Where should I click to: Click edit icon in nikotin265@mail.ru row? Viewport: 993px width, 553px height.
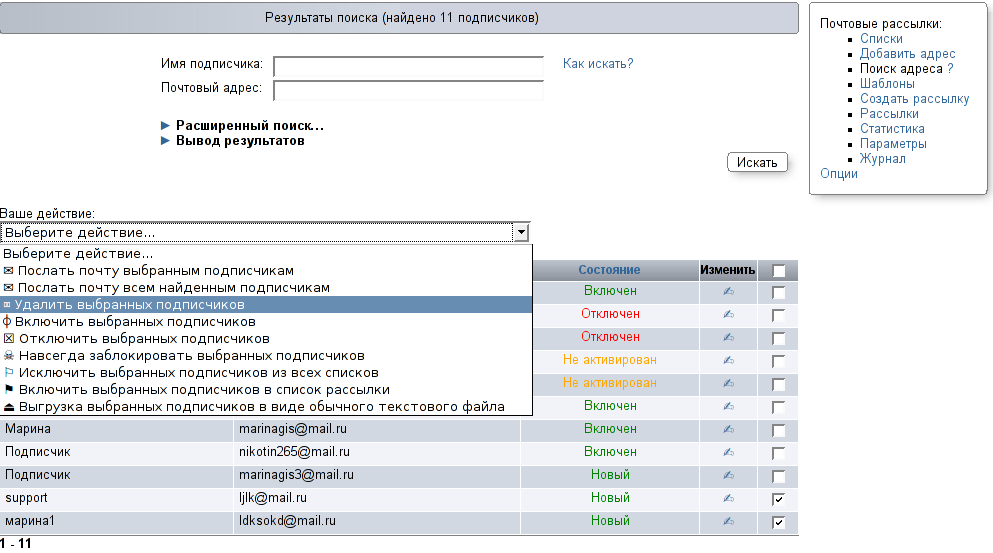tap(728, 452)
